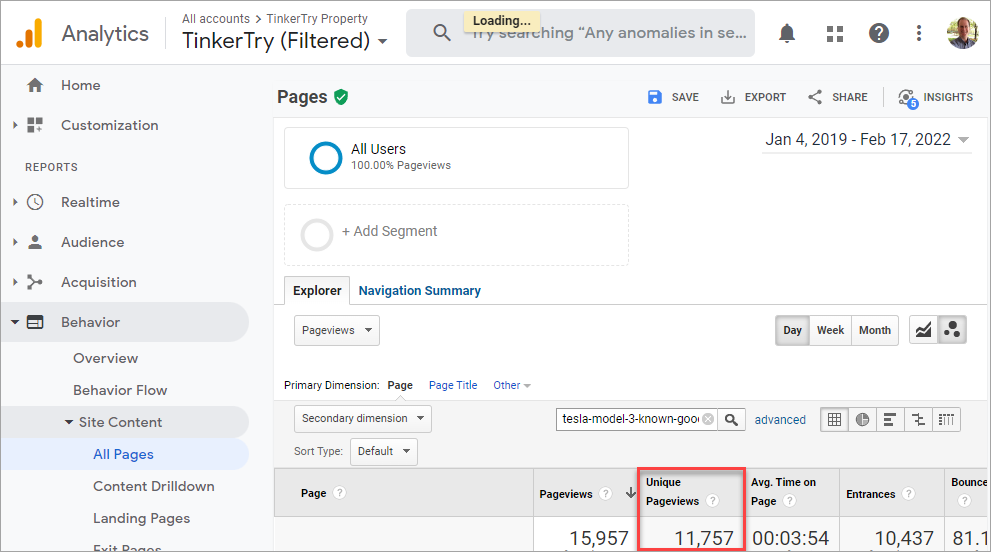Open Landing Pages report

click(142, 518)
